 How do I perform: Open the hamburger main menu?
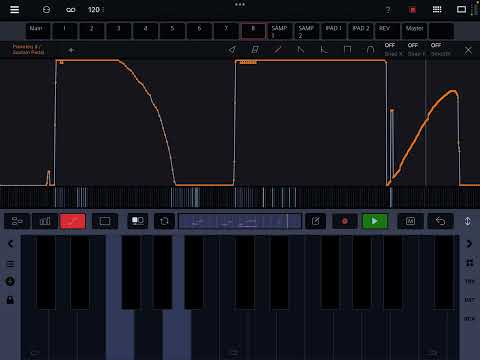[x=14, y=9]
